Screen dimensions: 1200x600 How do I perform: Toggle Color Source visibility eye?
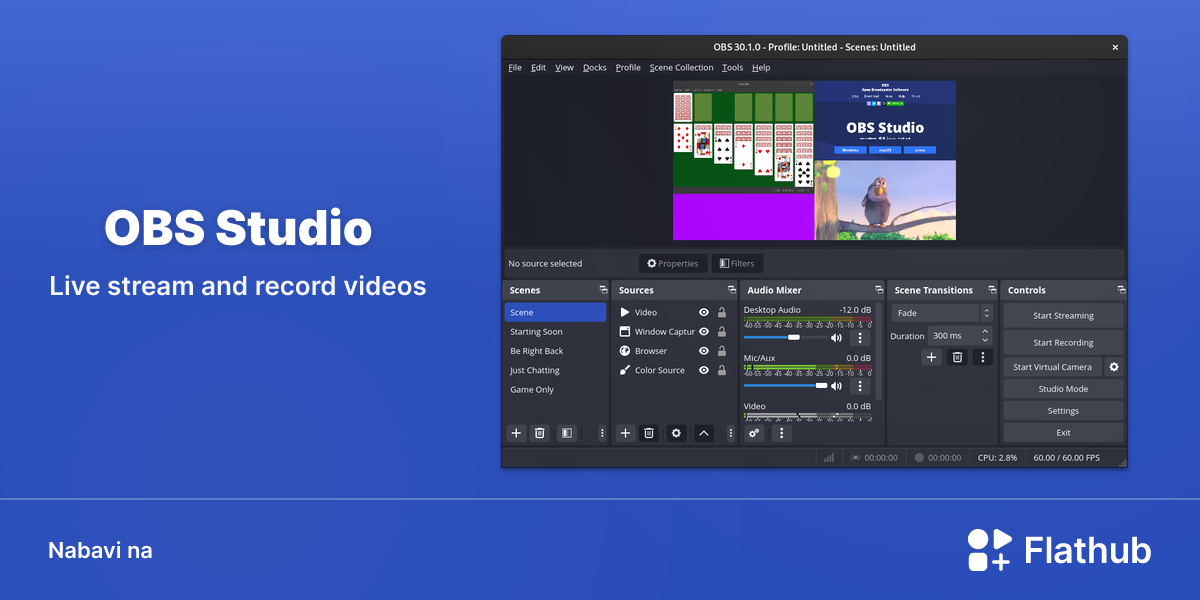tap(704, 370)
